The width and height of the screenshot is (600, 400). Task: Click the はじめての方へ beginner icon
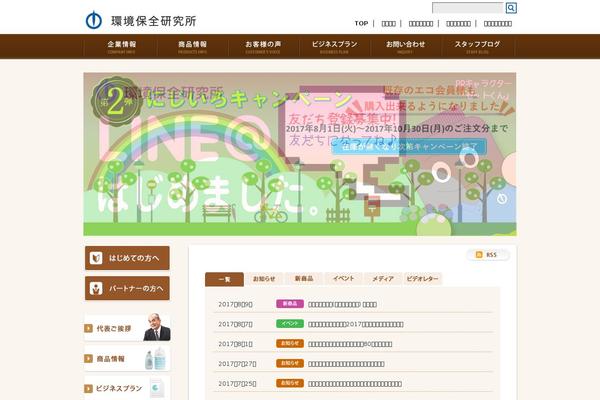(x=96, y=258)
